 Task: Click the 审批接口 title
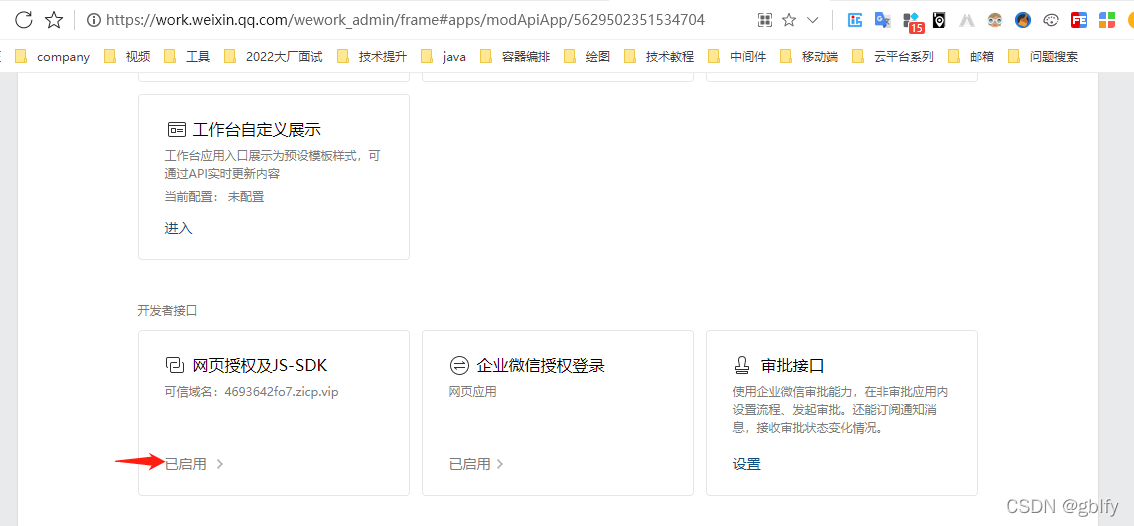click(792, 365)
